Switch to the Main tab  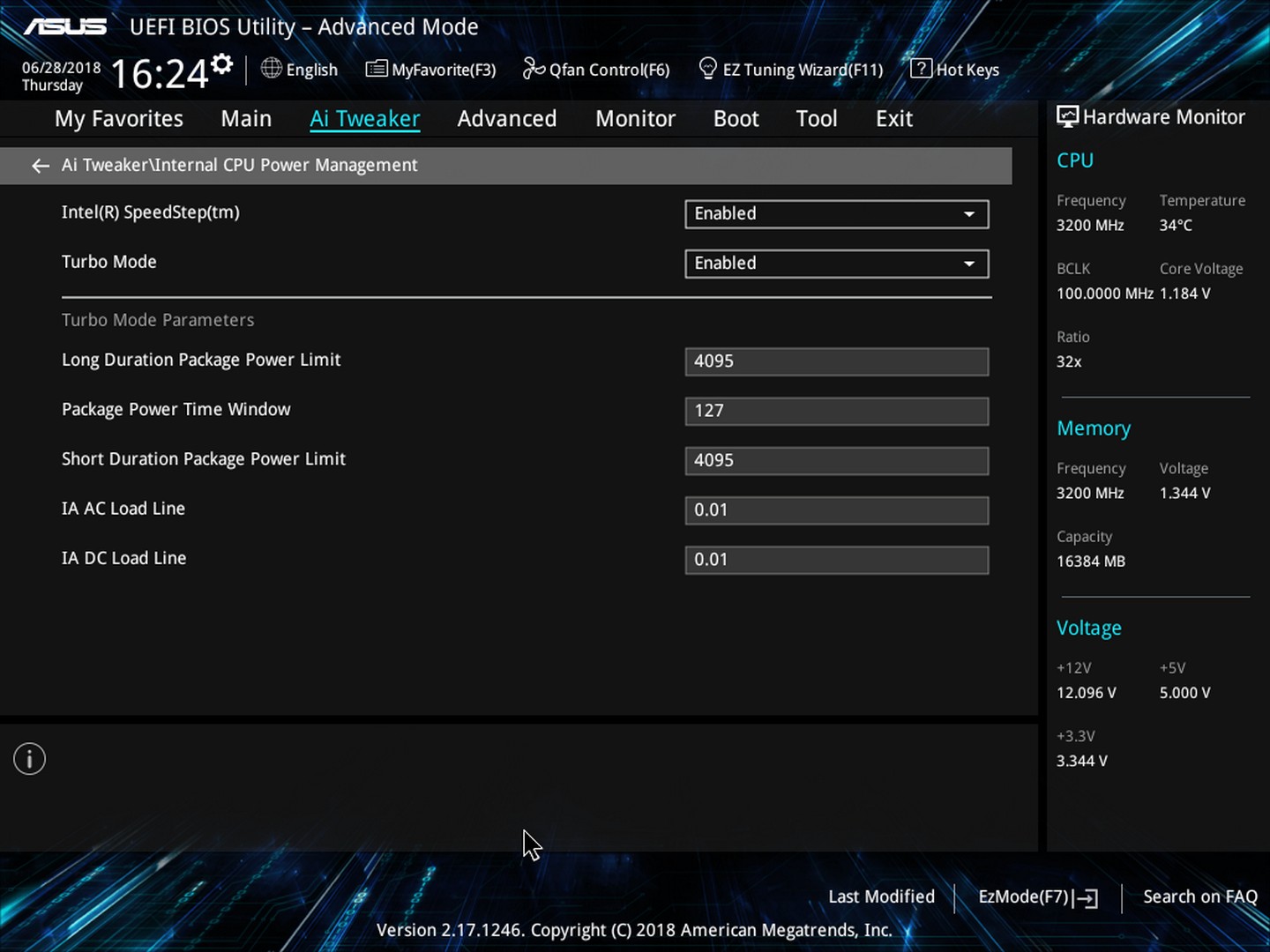coord(246,119)
